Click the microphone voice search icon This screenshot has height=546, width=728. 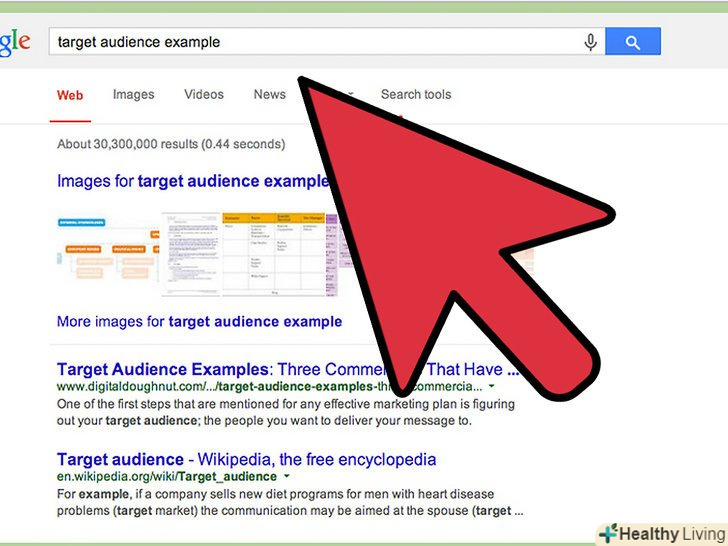[x=590, y=42]
